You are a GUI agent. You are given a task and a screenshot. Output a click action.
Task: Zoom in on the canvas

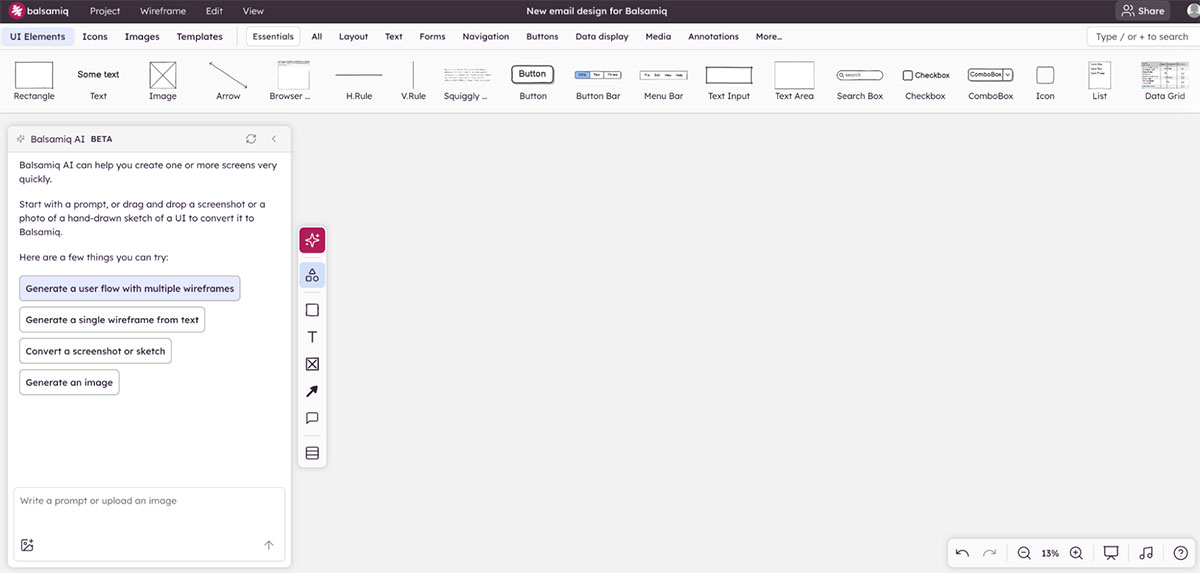(1076, 553)
